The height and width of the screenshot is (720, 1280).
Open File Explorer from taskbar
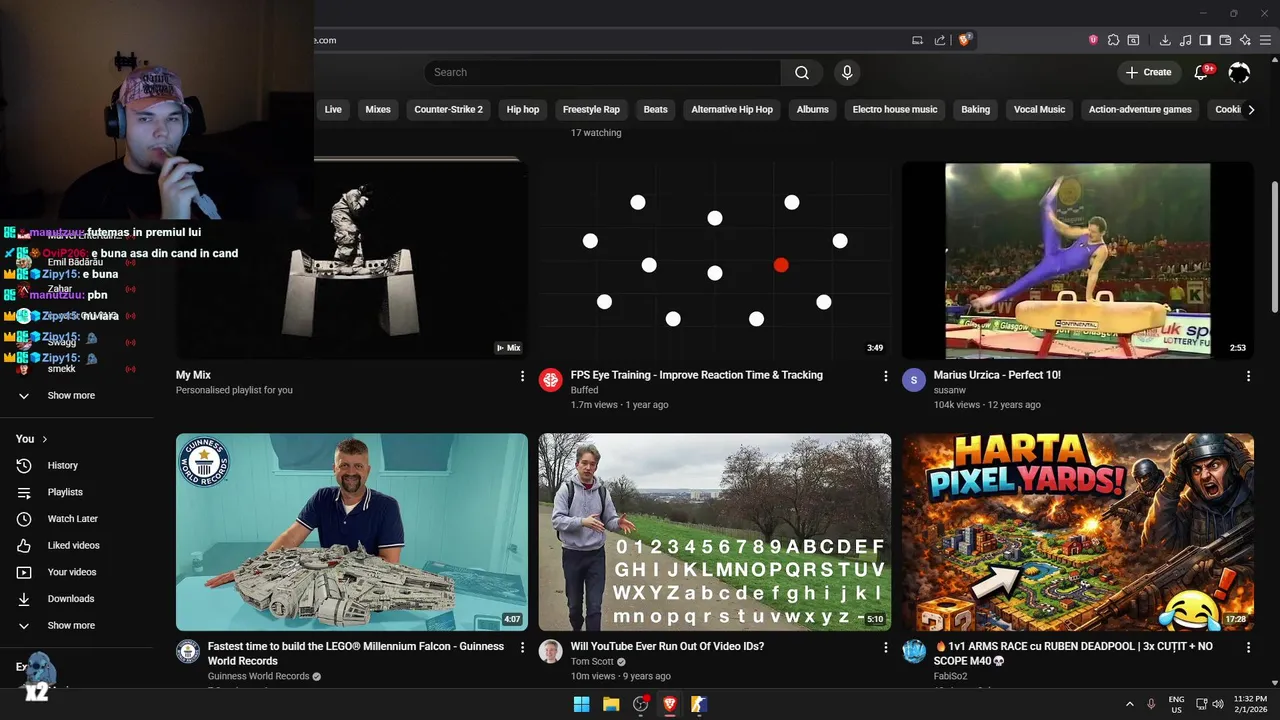(x=611, y=704)
